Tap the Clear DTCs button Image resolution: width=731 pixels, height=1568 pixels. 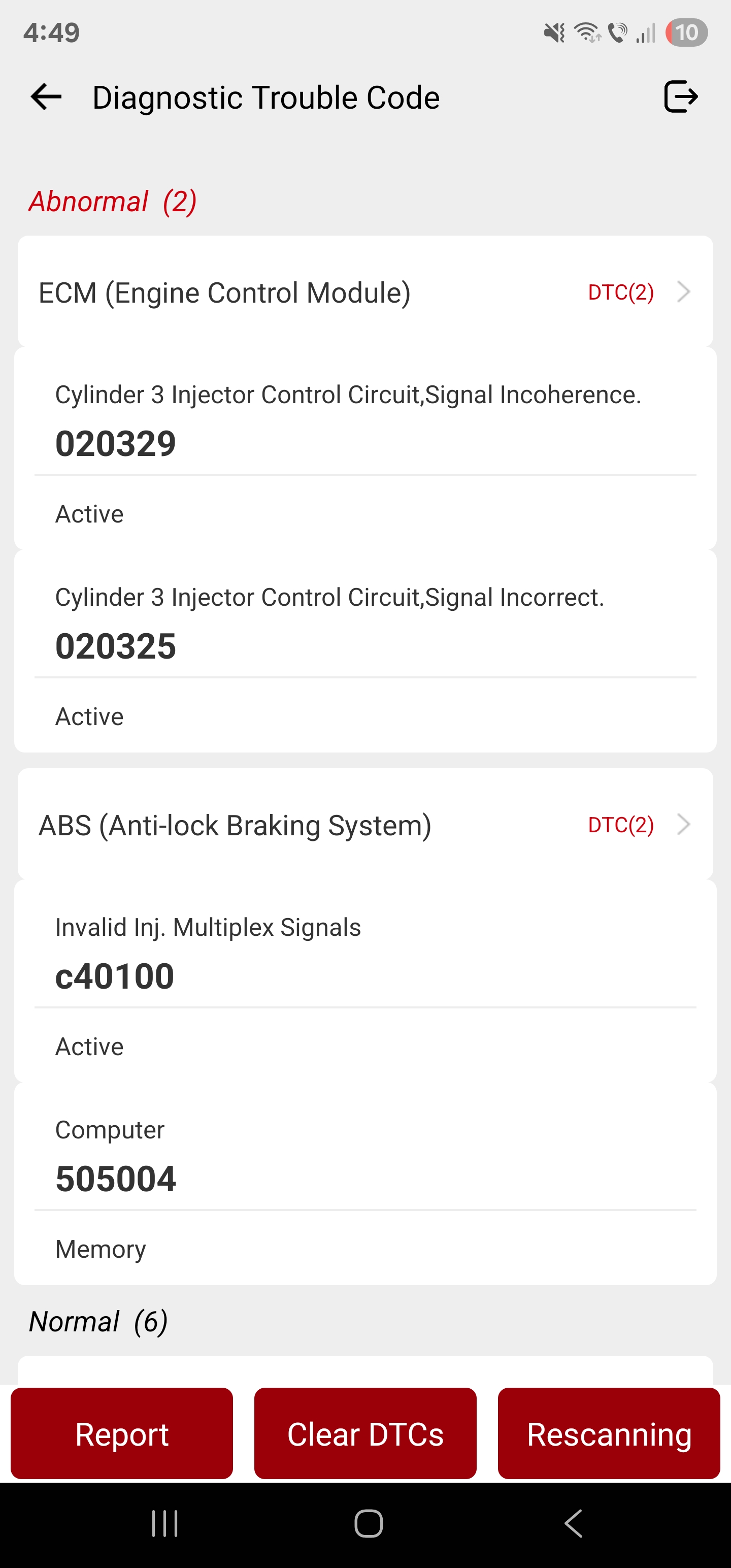(365, 1433)
